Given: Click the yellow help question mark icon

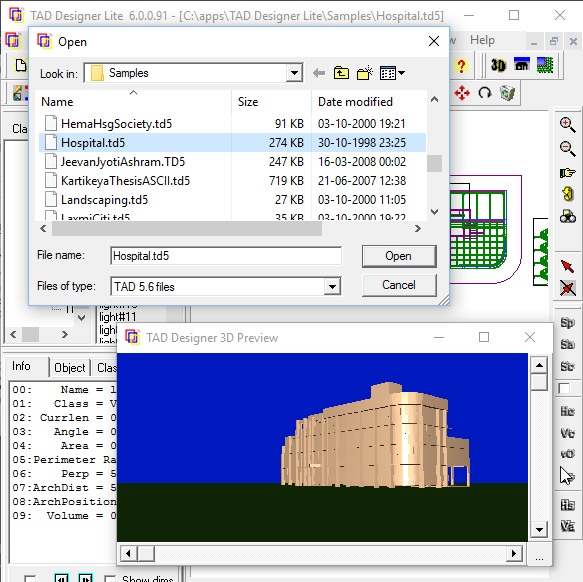Looking at the screenshot, I should pyautogui.click(x=461, y=66).
